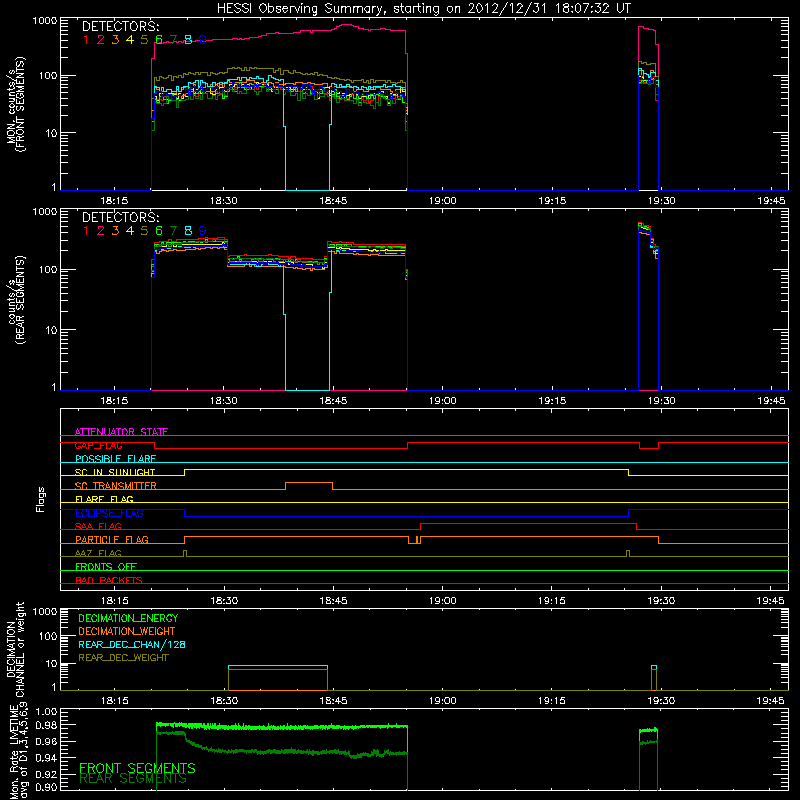Pick detector 5 in rear segments legend
Image resolution: width=800 pixels, height=800 pixels.
click(144, 231)
